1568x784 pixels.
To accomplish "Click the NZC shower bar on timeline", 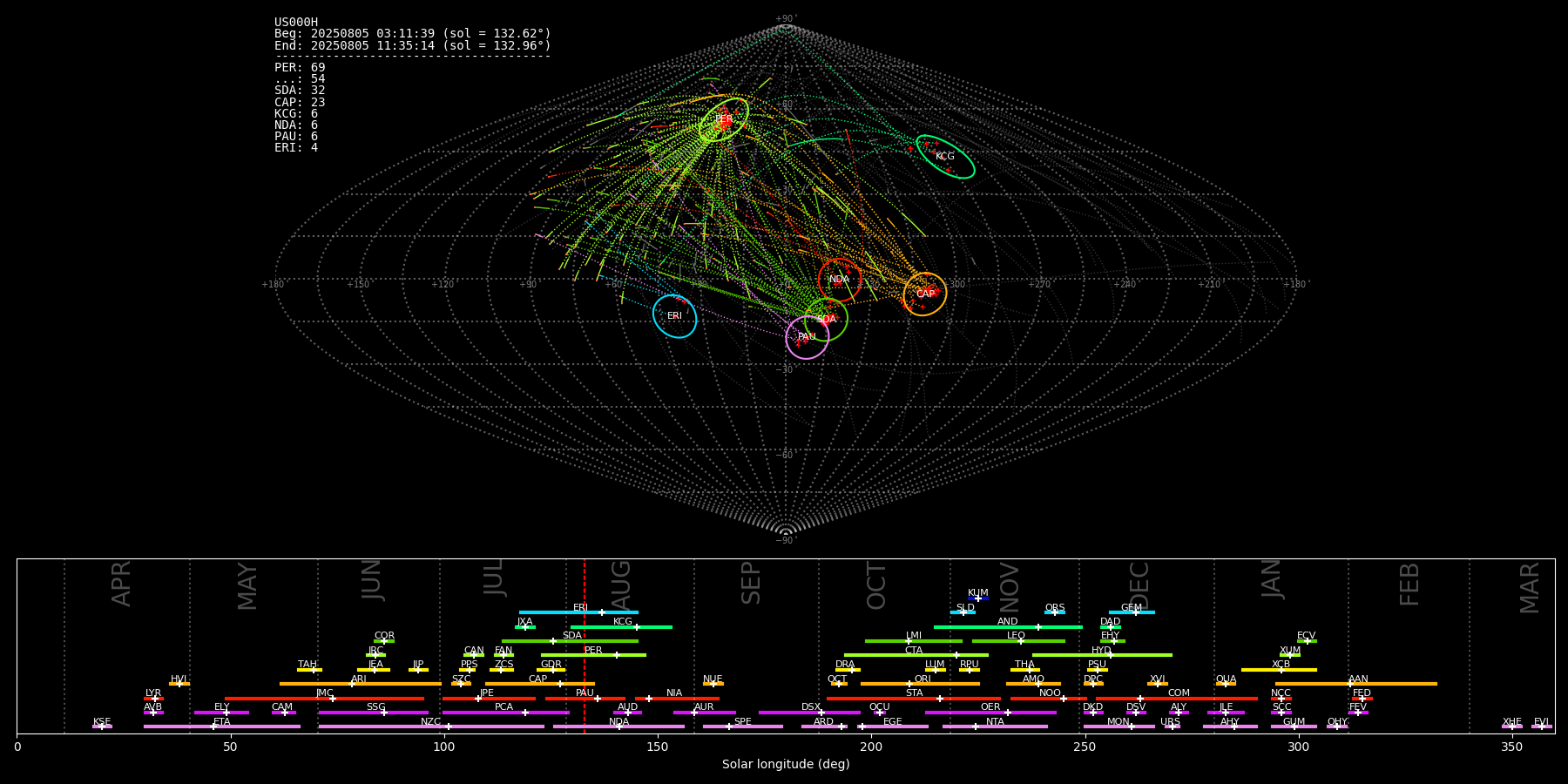I will [431, 727].
